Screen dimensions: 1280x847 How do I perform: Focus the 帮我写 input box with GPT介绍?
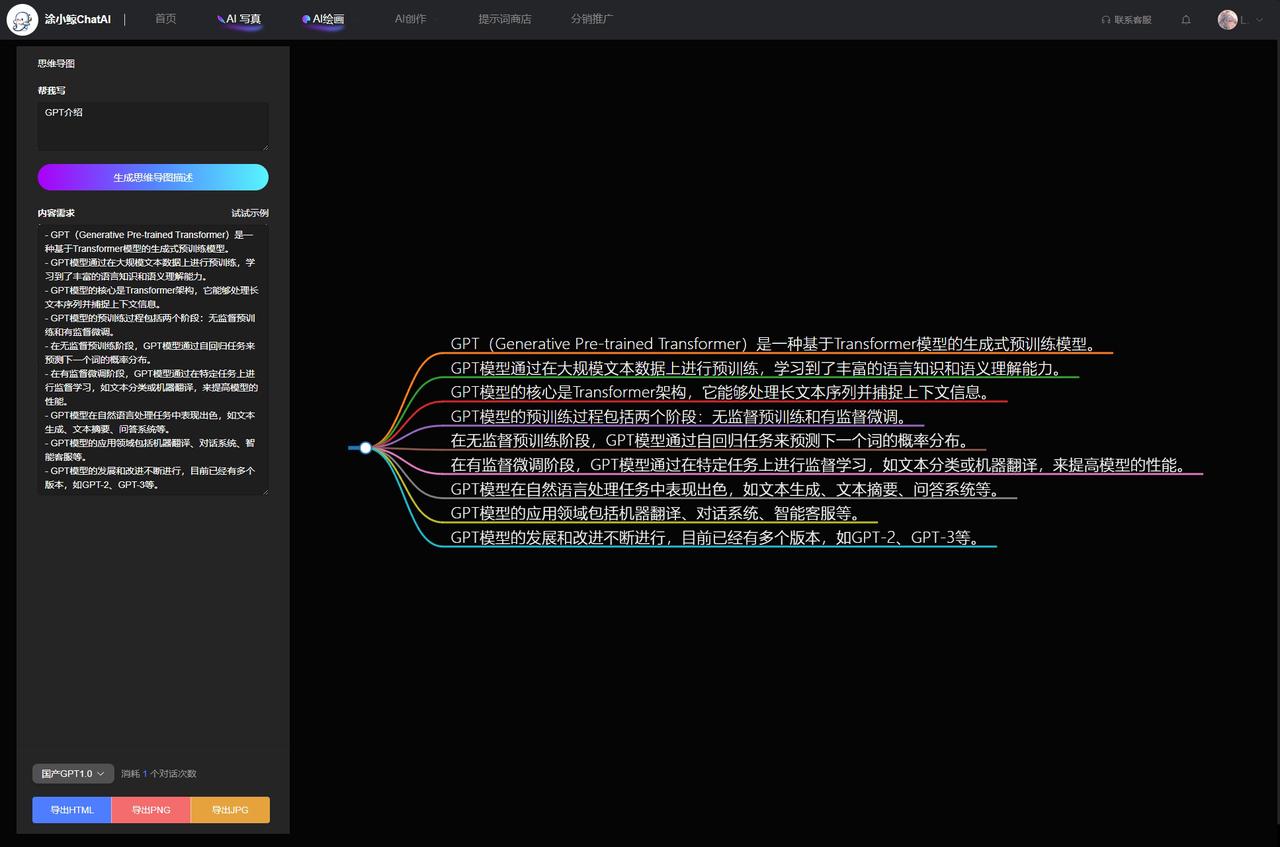point(153,126)
